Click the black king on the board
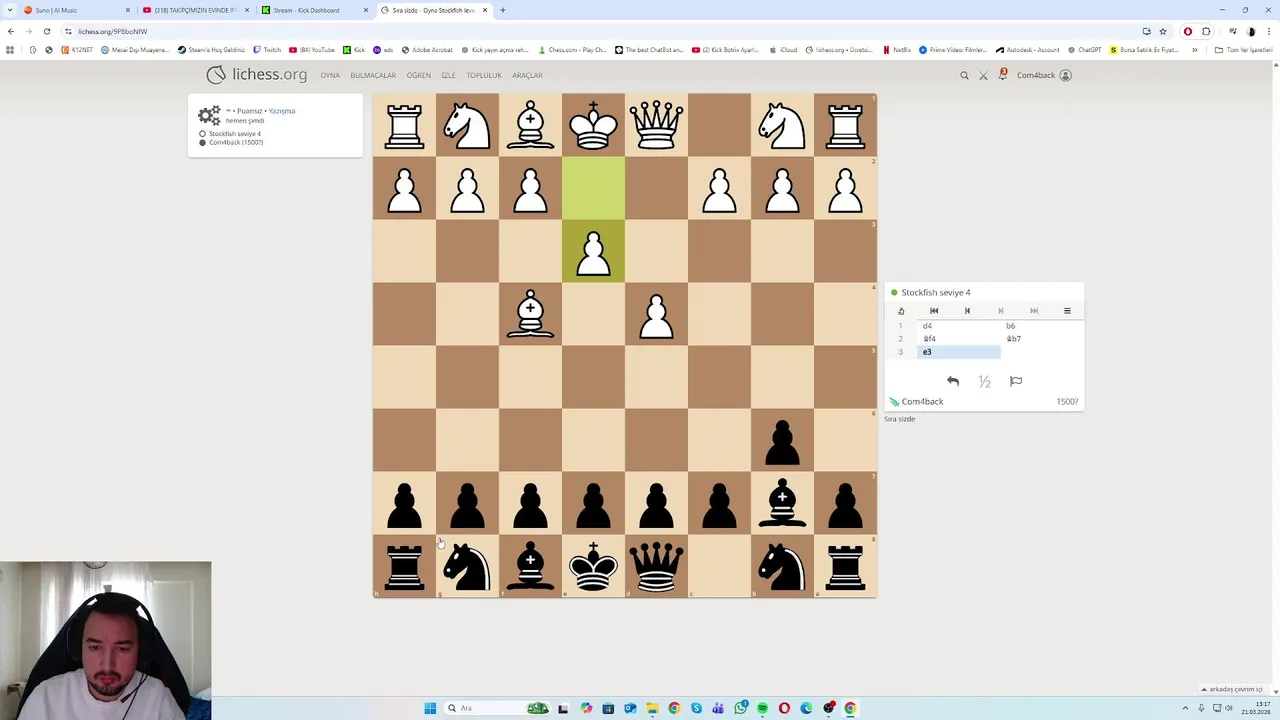Screen dimensions: 1280x720 (593, 566)
